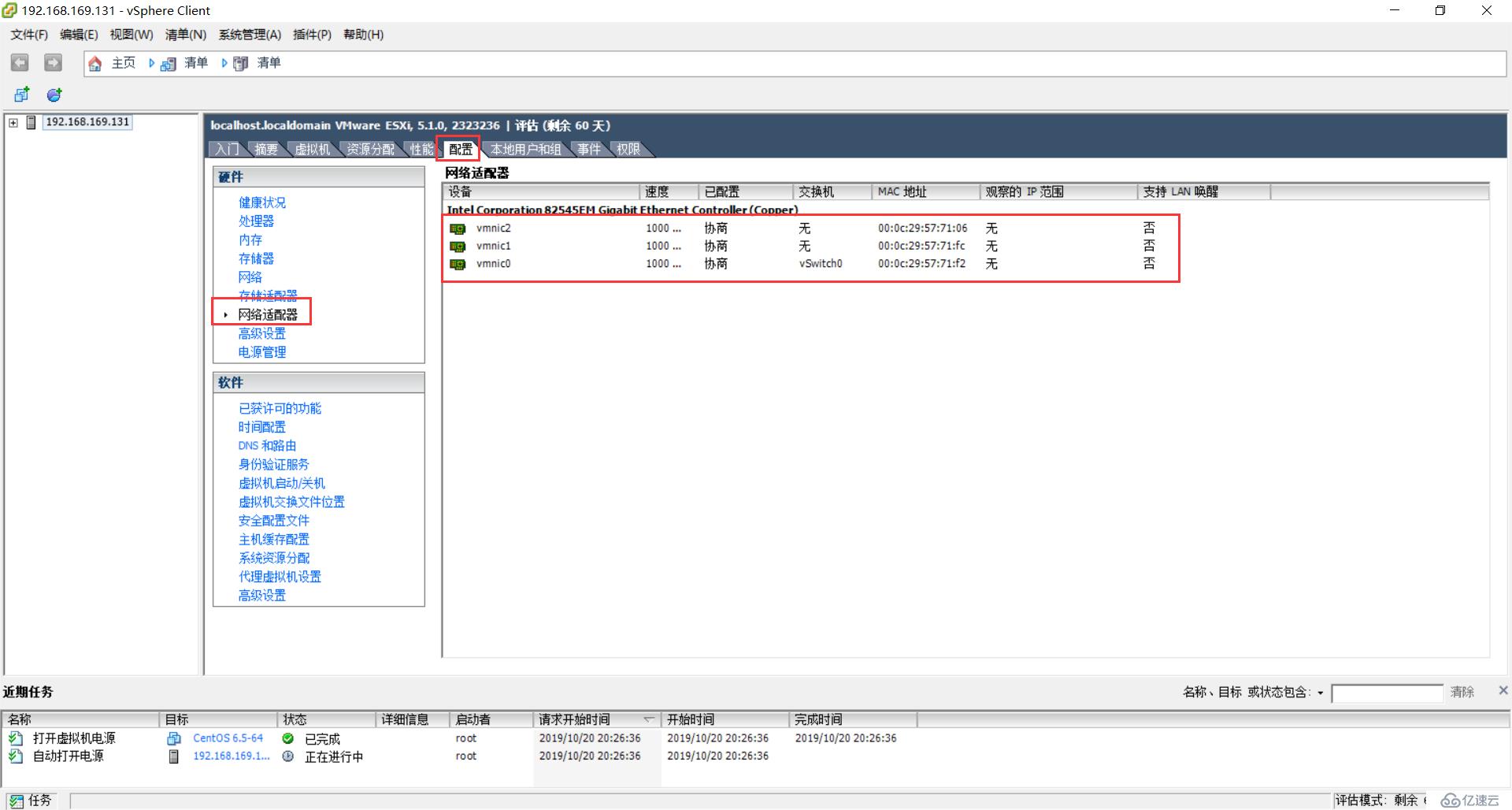Open the 系统资源分配 software link
Image resolution: width=1512 pixels, height=810 pixels.
tap(274, 558)
